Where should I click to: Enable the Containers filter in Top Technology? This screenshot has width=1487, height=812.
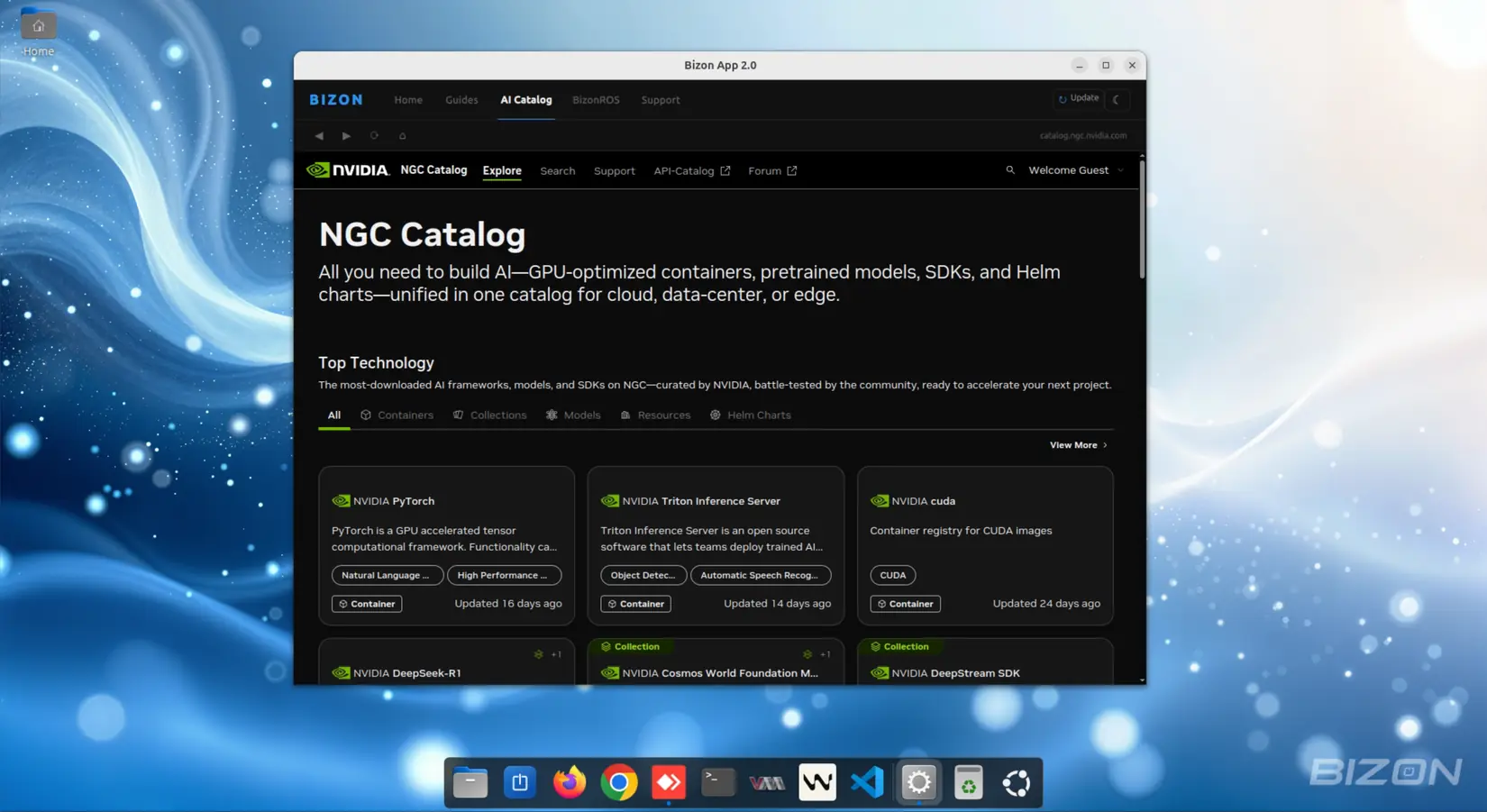397,415
